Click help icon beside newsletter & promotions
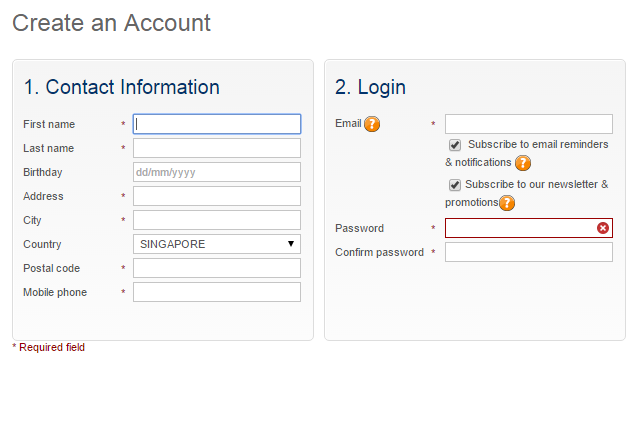Image resolution: width=632 pixels, height=430 pixels. point(507,203)
